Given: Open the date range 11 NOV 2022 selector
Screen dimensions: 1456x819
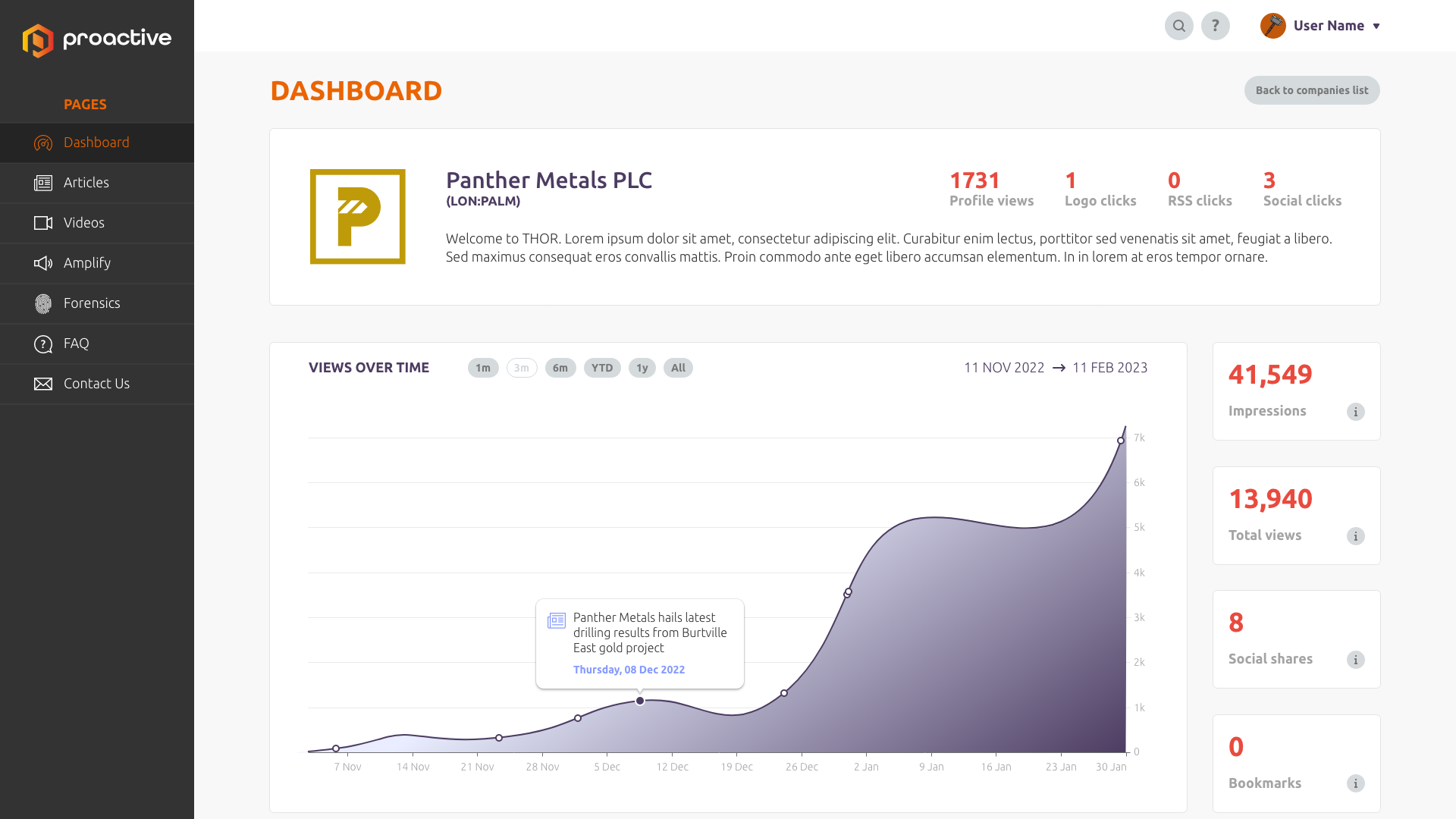Looking at the screenshot, I should [1004, 368].
